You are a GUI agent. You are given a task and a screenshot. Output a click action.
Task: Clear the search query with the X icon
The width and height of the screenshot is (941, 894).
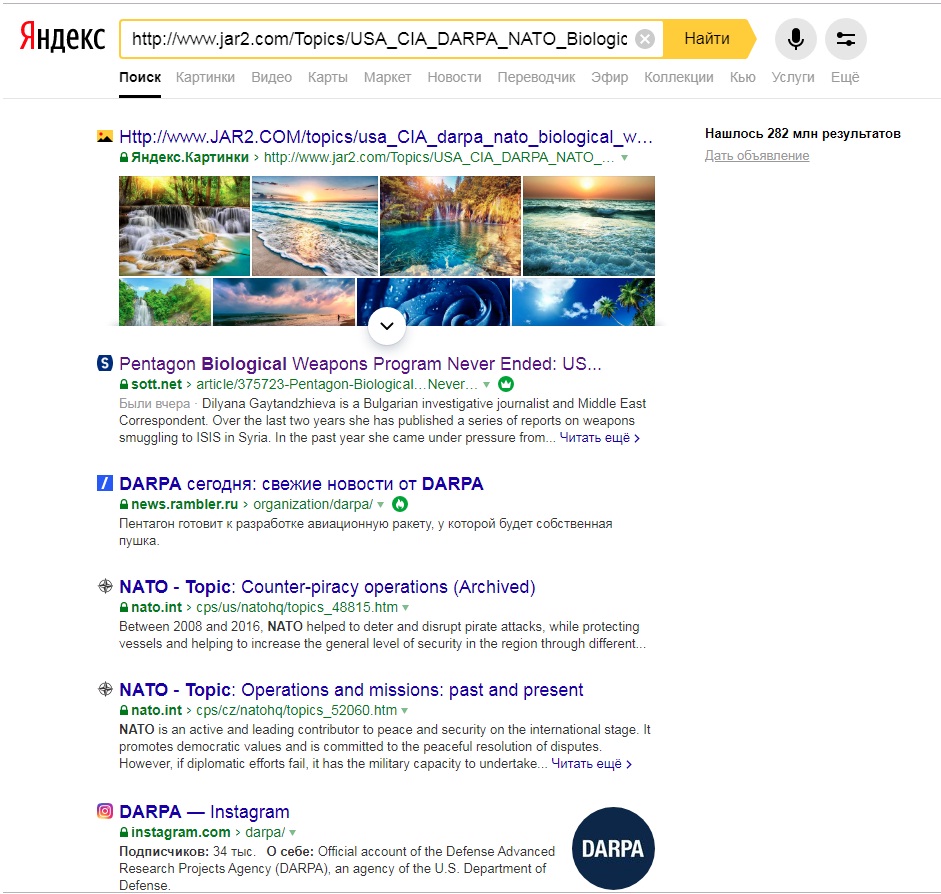pyautogui.click(x=645, y=39)
